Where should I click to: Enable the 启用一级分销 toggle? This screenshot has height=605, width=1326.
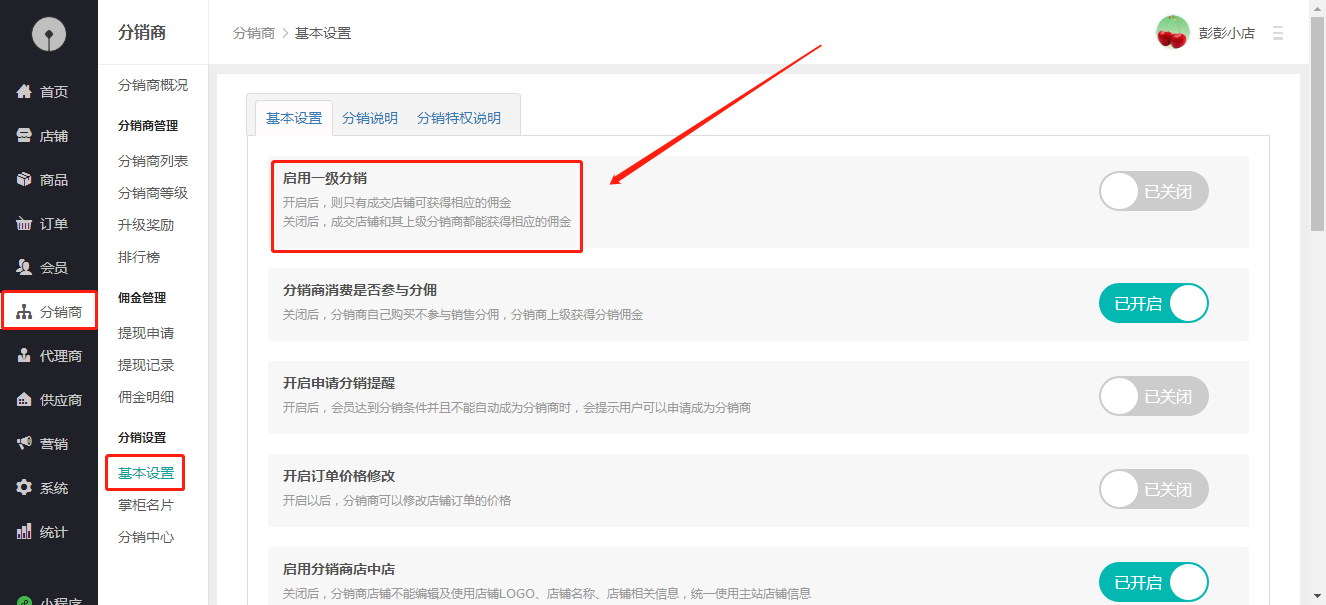(1153, 190)
